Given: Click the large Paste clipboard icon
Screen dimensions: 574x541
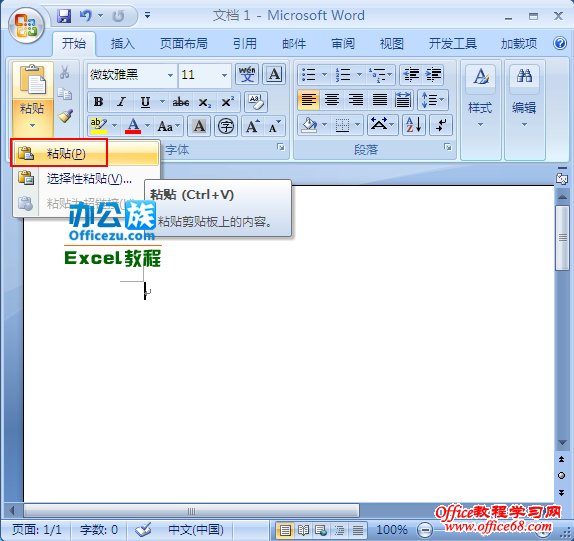Looking at the screenshot, I should pos(33,80).
